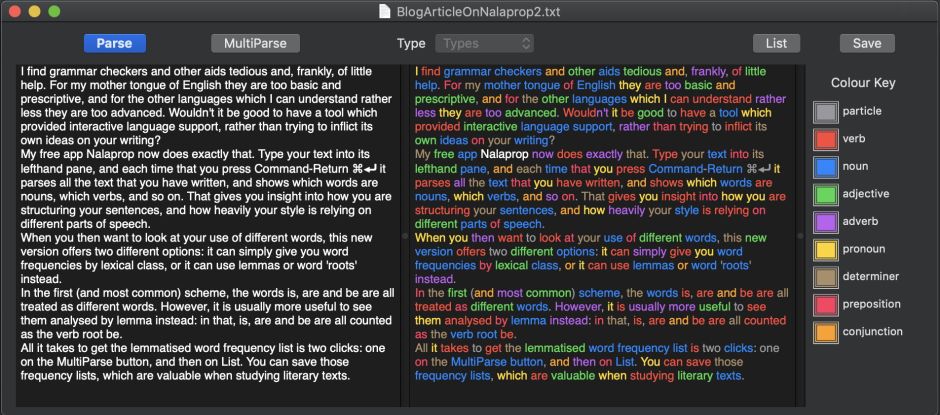The width and height of the screenshot is (940, 415).
Task: Open the blue noun colour swatch
Action: pos(825,167)
